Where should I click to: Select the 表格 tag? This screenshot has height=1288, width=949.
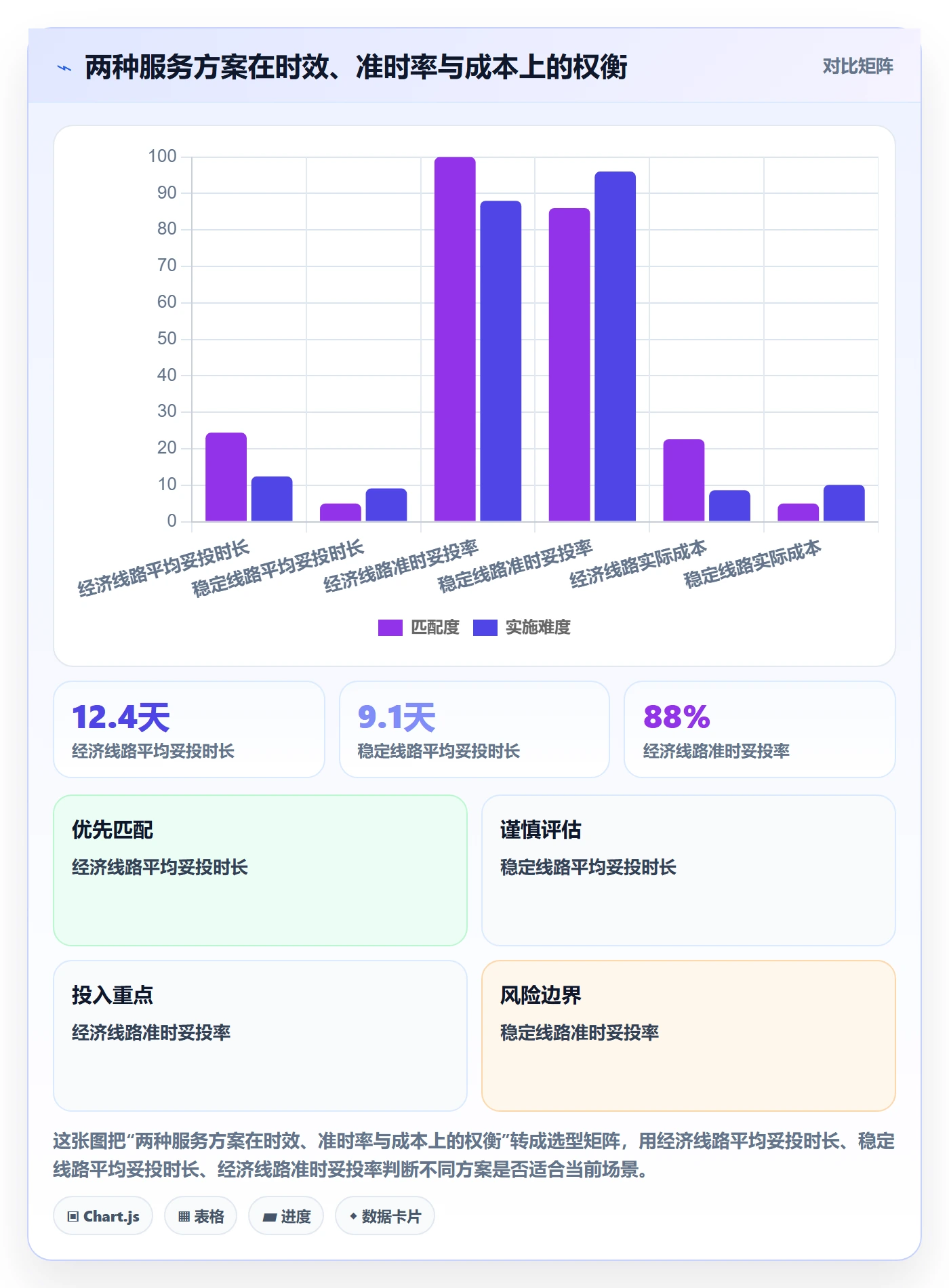(x=201, y=1216)
